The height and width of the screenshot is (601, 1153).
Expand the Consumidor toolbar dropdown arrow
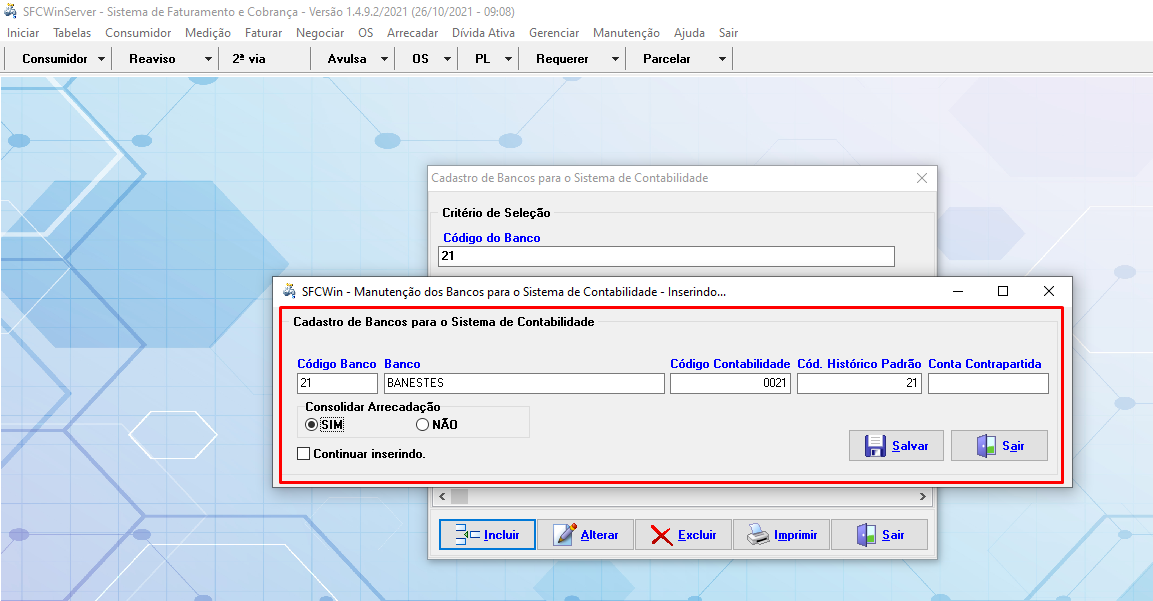pyautogui.click(x=102, y=59)
